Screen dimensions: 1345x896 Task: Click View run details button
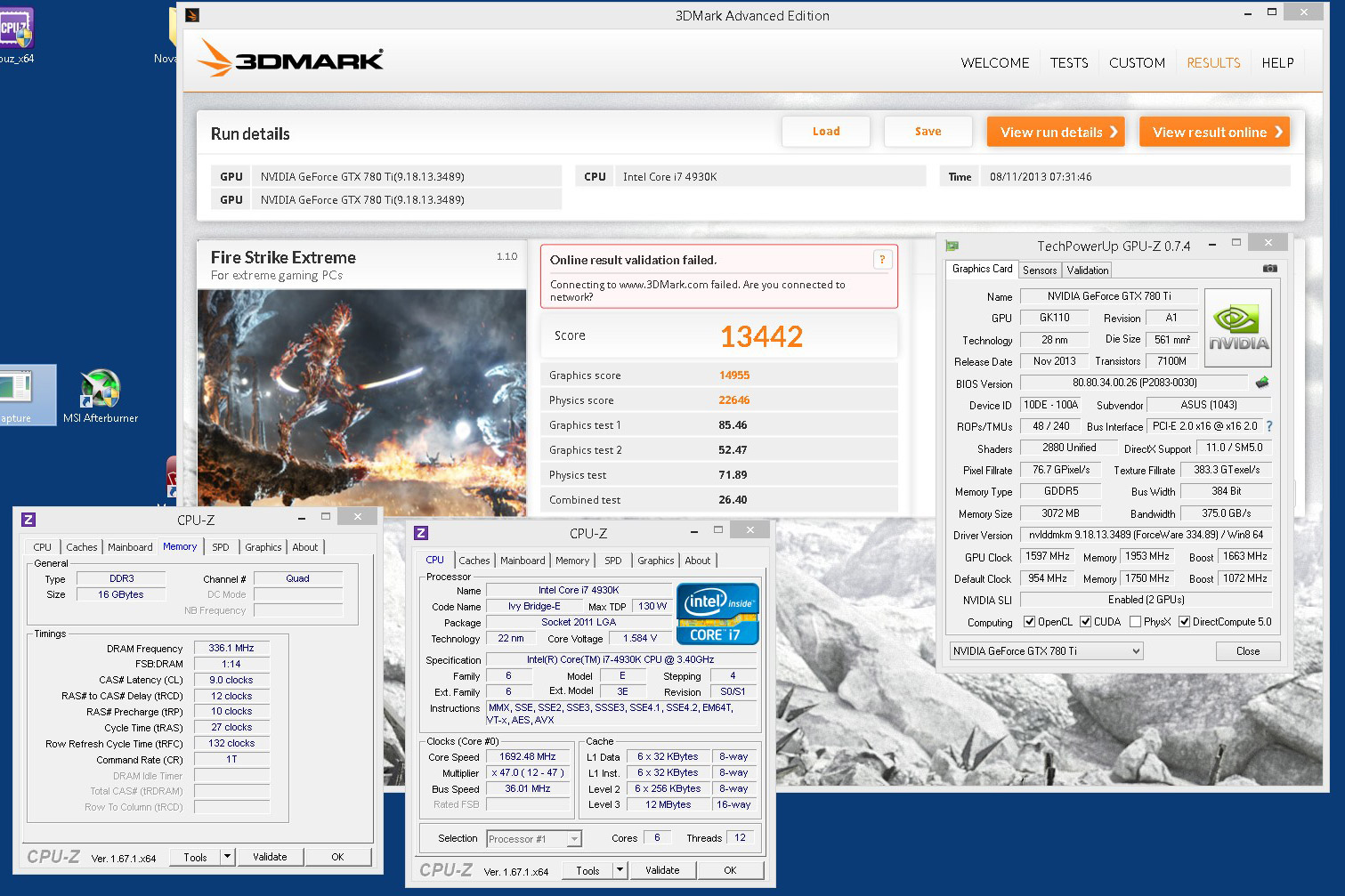(1056, 133)
